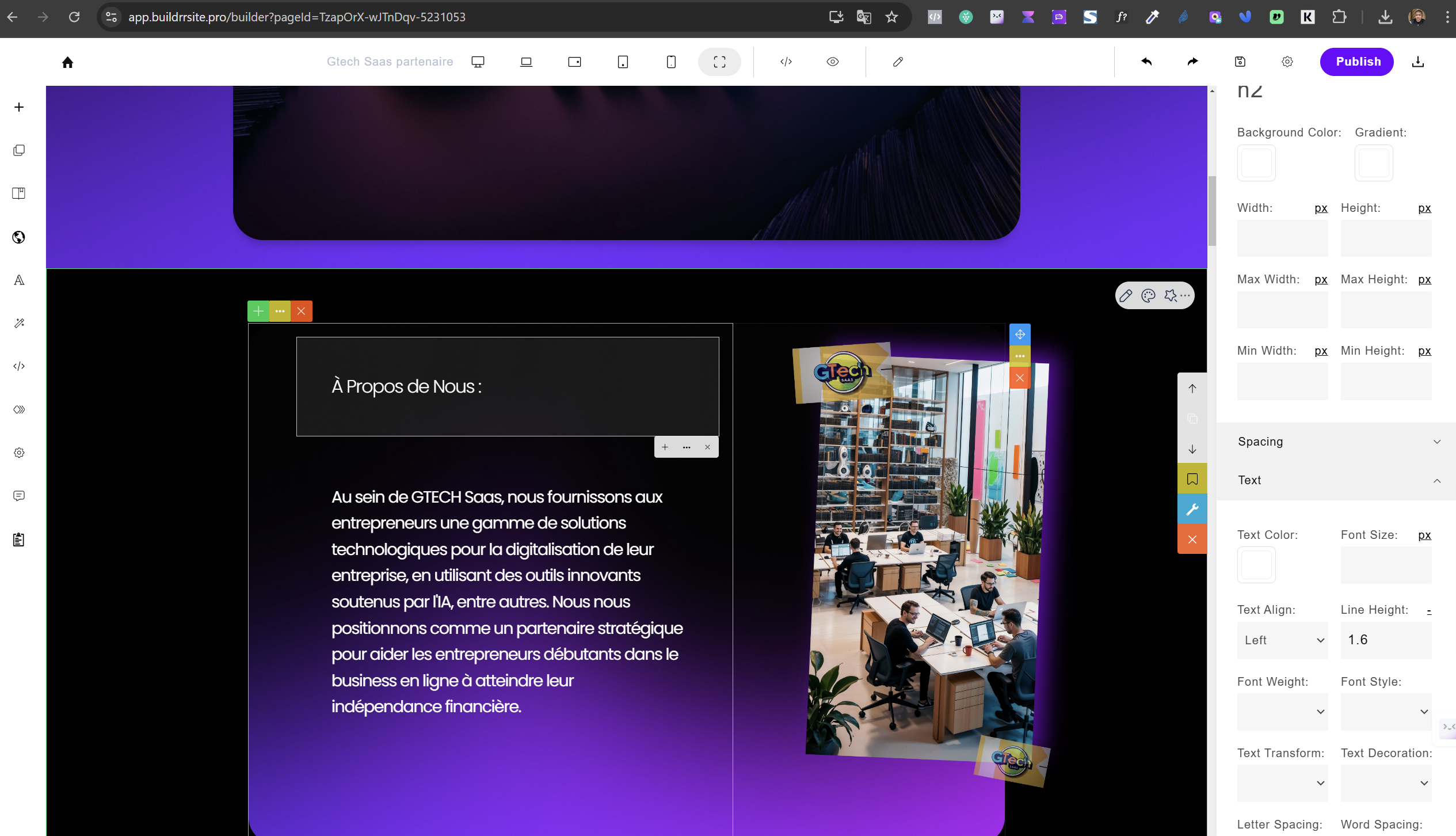Viewport: 1456px width, 836px height.
Task: Change the px unit beside Font Size
Action: coord(1424,535)
